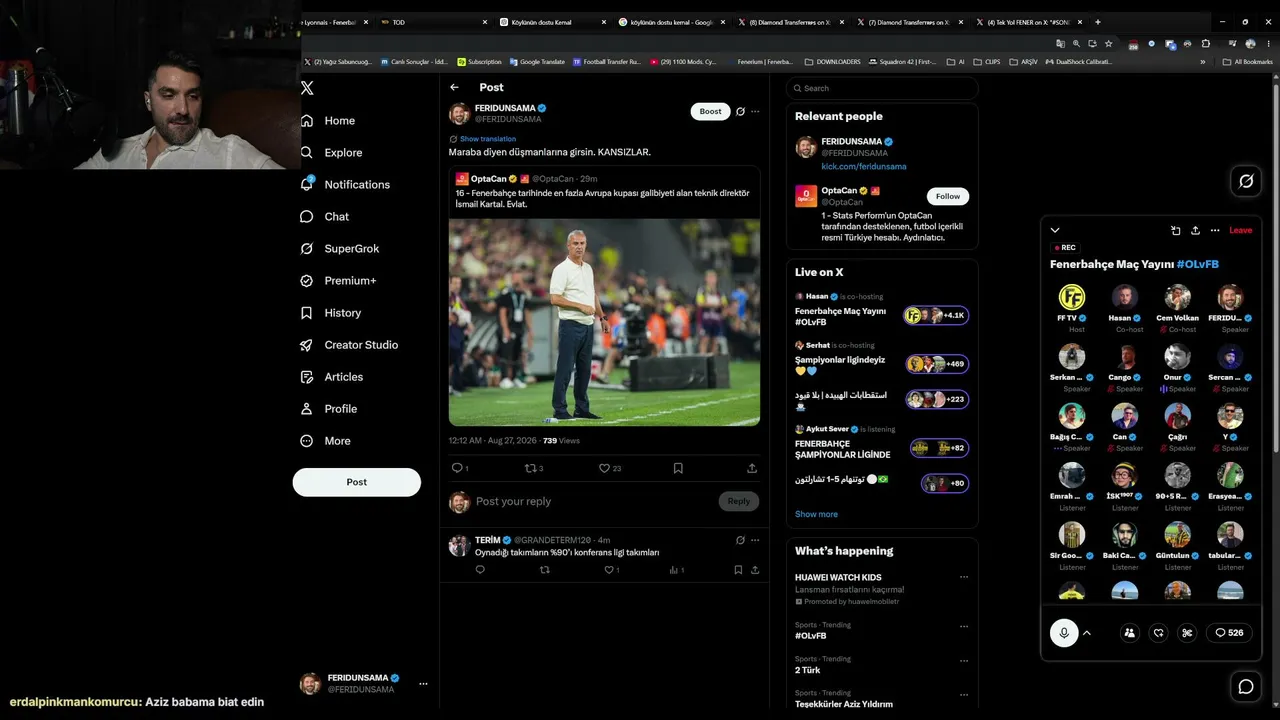Send a heart reaction in the Space
Image resolution: width=1280 pixels, height=720 pixels.
(1159, 633)
